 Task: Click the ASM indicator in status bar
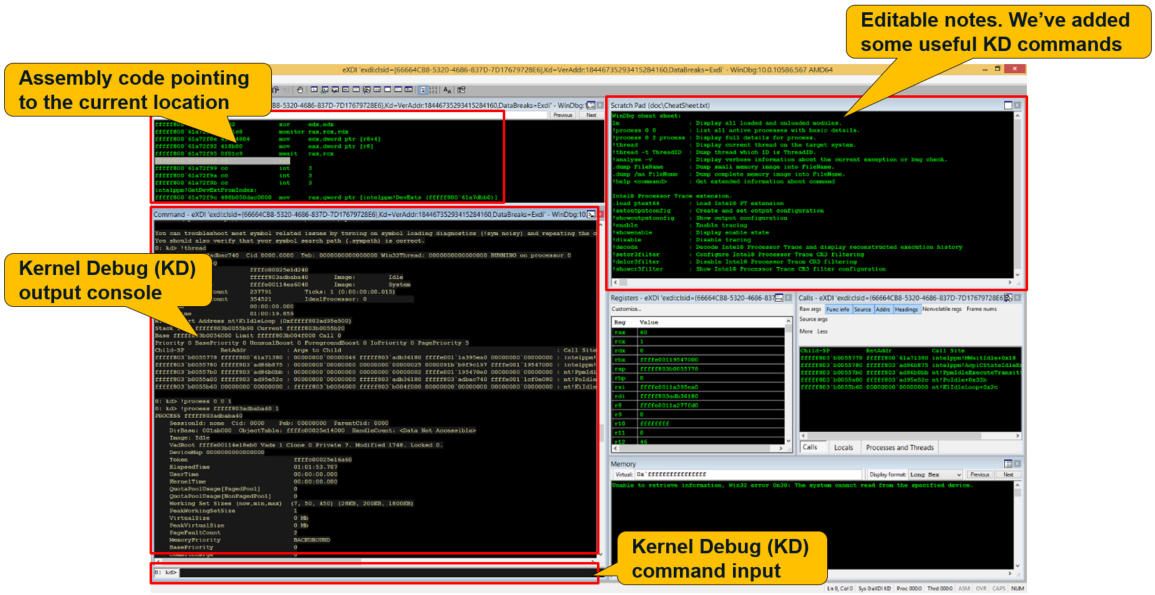963,589
